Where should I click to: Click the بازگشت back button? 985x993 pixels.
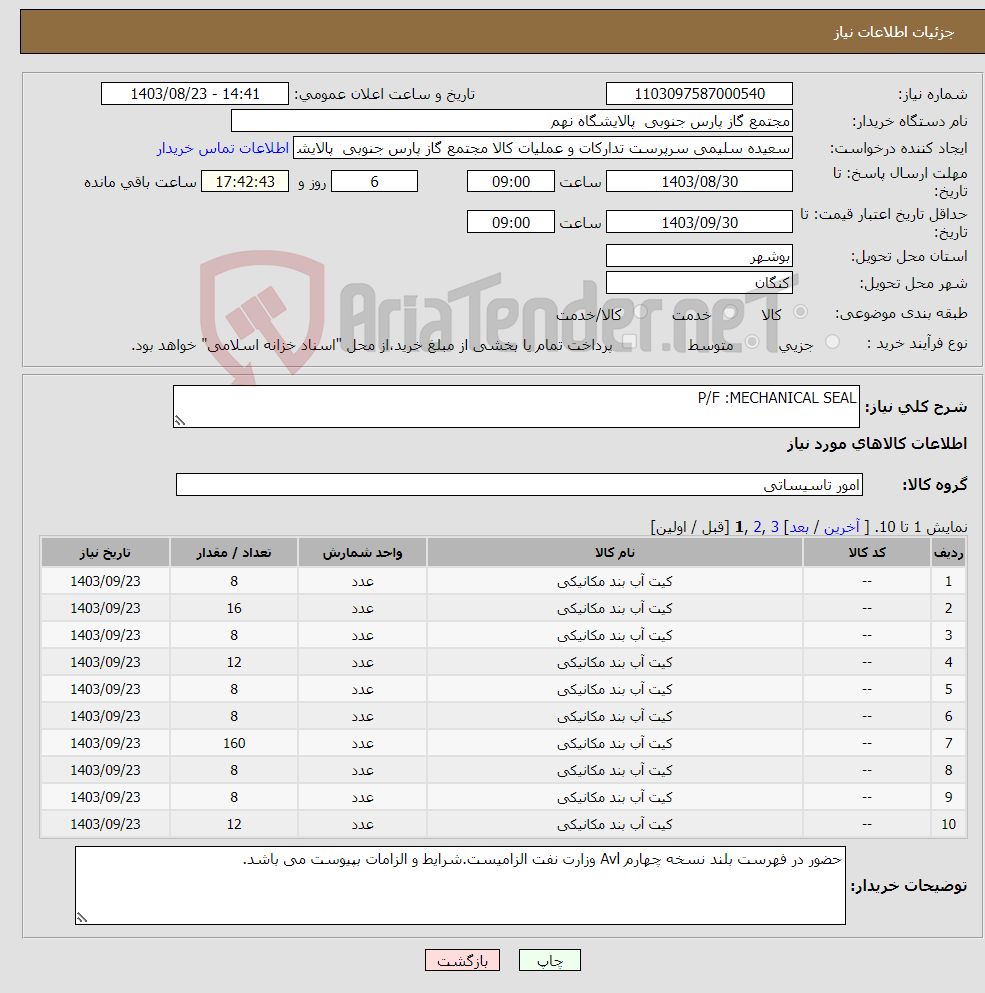(x=462, y=960)
